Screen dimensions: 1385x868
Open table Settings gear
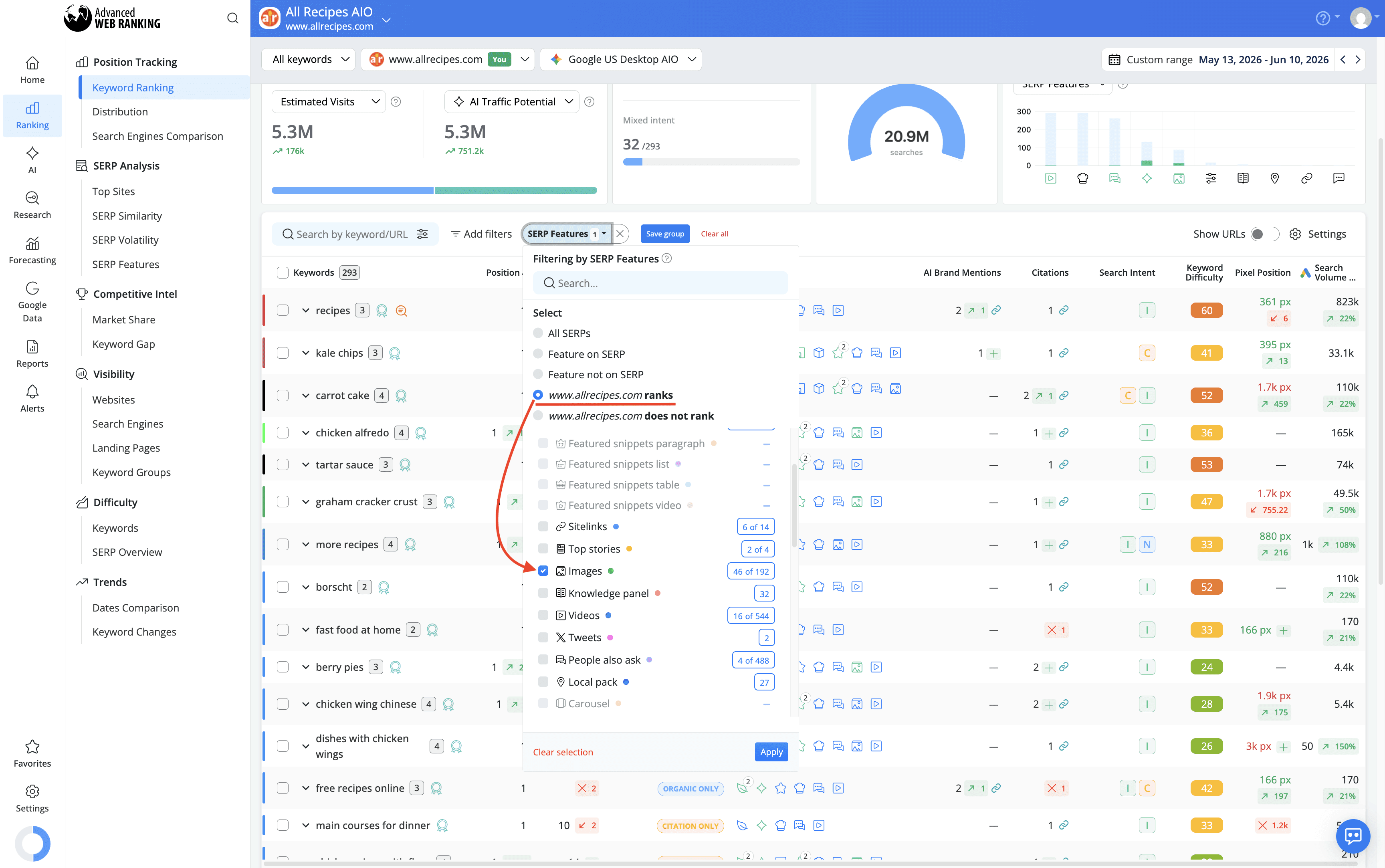(x=1295, y=234)
